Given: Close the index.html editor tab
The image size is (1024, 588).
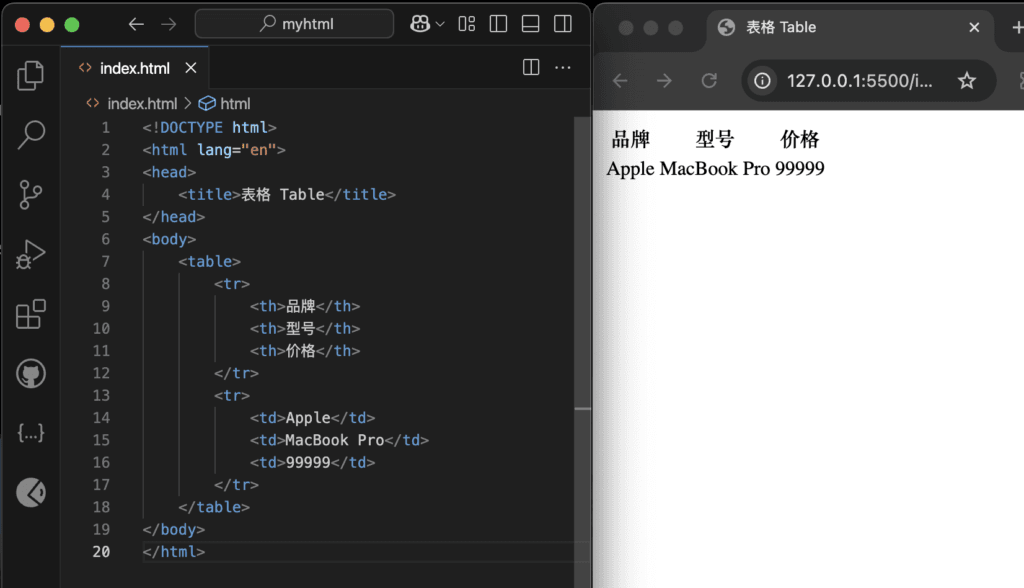Looking at the screenshot, I should (x=191, y=68).
